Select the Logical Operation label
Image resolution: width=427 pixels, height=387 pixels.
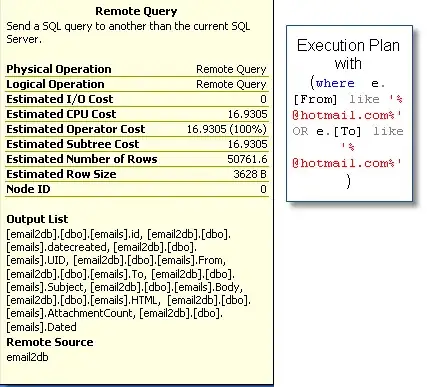coord(55,84)
